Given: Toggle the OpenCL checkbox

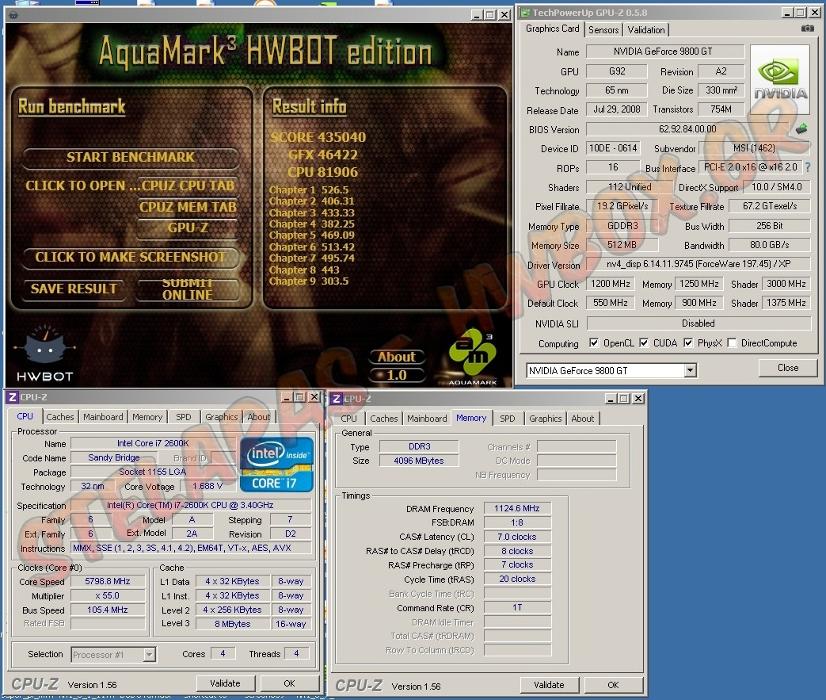Looking at the screenshot, I should point(594,343).
